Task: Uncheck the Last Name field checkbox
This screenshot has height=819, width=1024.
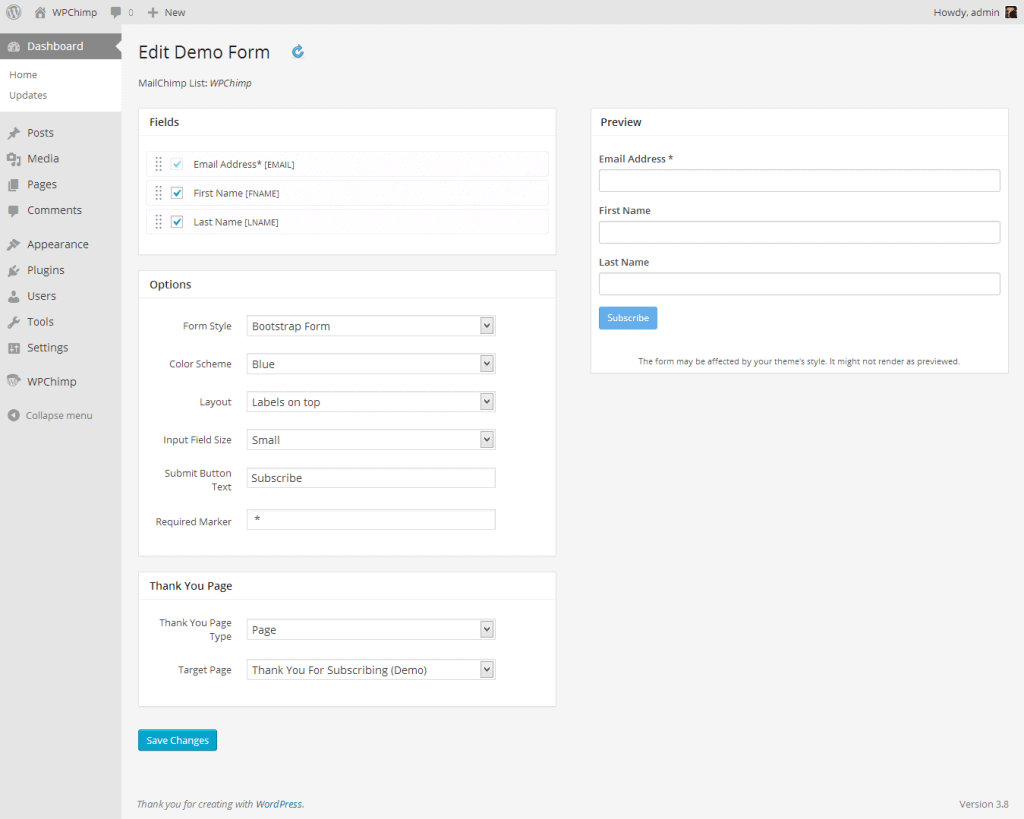Action: 177,221
